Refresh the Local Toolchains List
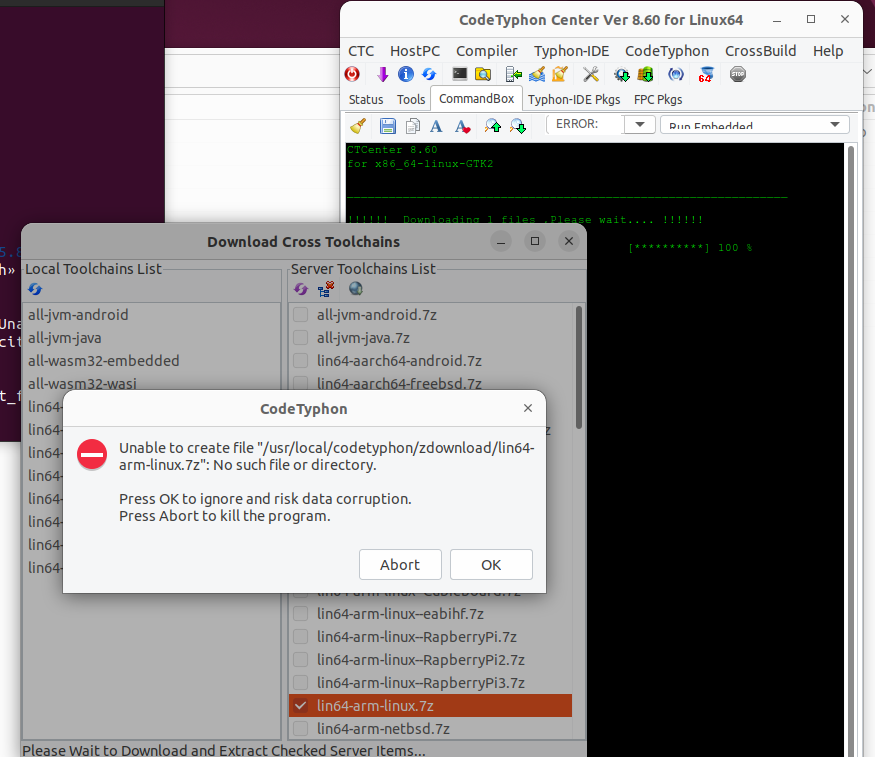The height and width of the screenshot is (757, 875). tap(35, 289)
